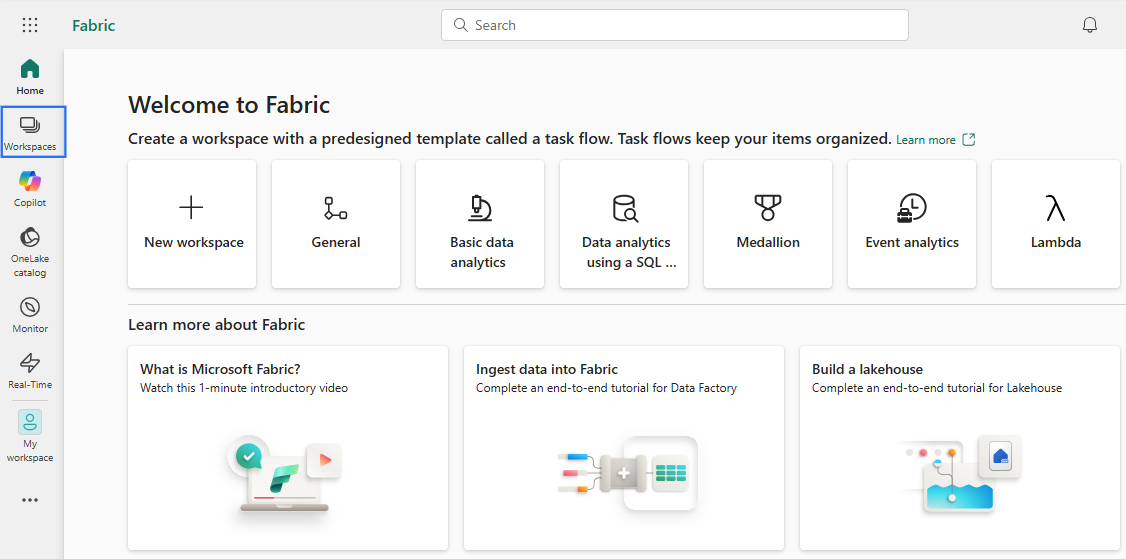Create a New workspace
This screenshot has height=559, width=1126.
click(193, 224)
